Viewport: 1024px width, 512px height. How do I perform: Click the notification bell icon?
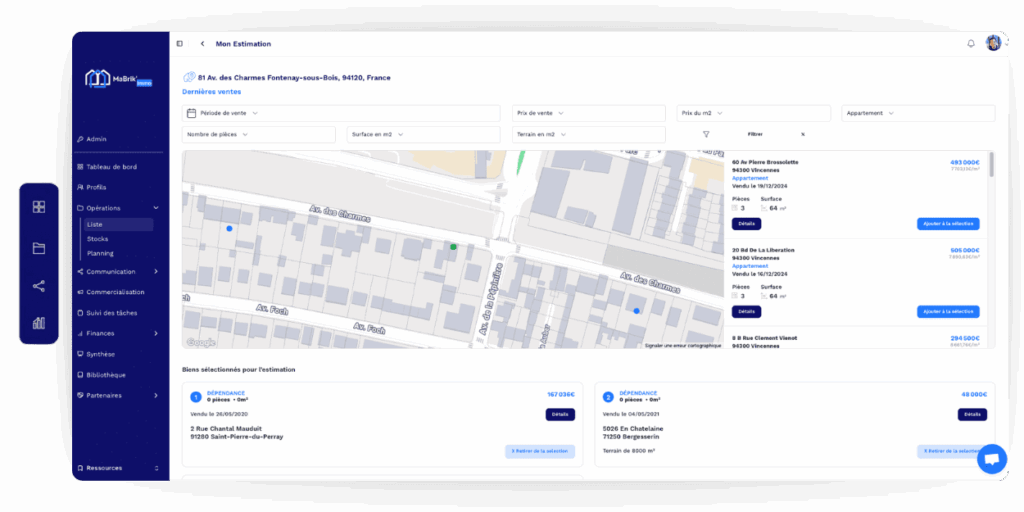(x=970, y=44)
